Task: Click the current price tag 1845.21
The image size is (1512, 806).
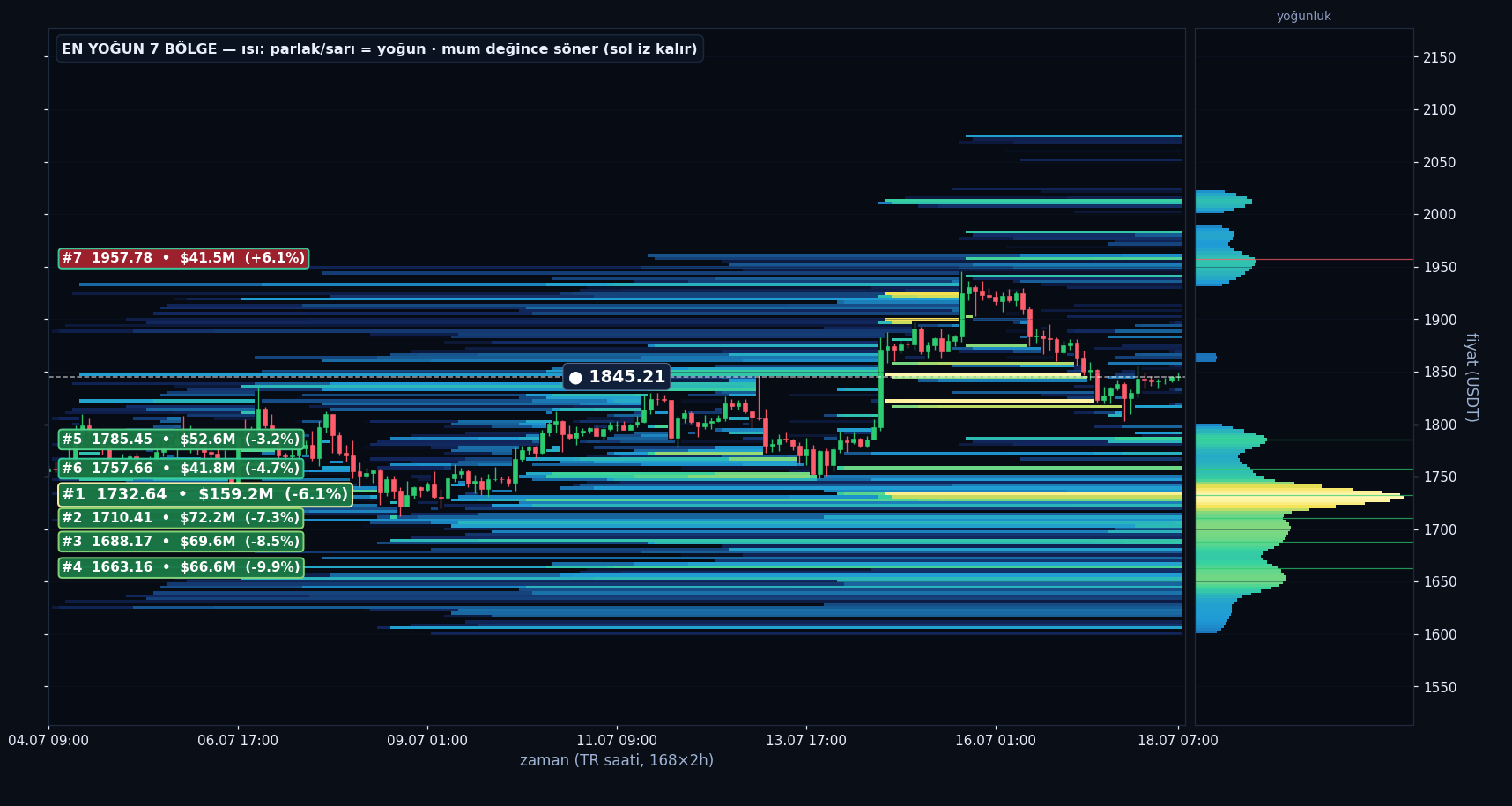Action: [617, 377]
